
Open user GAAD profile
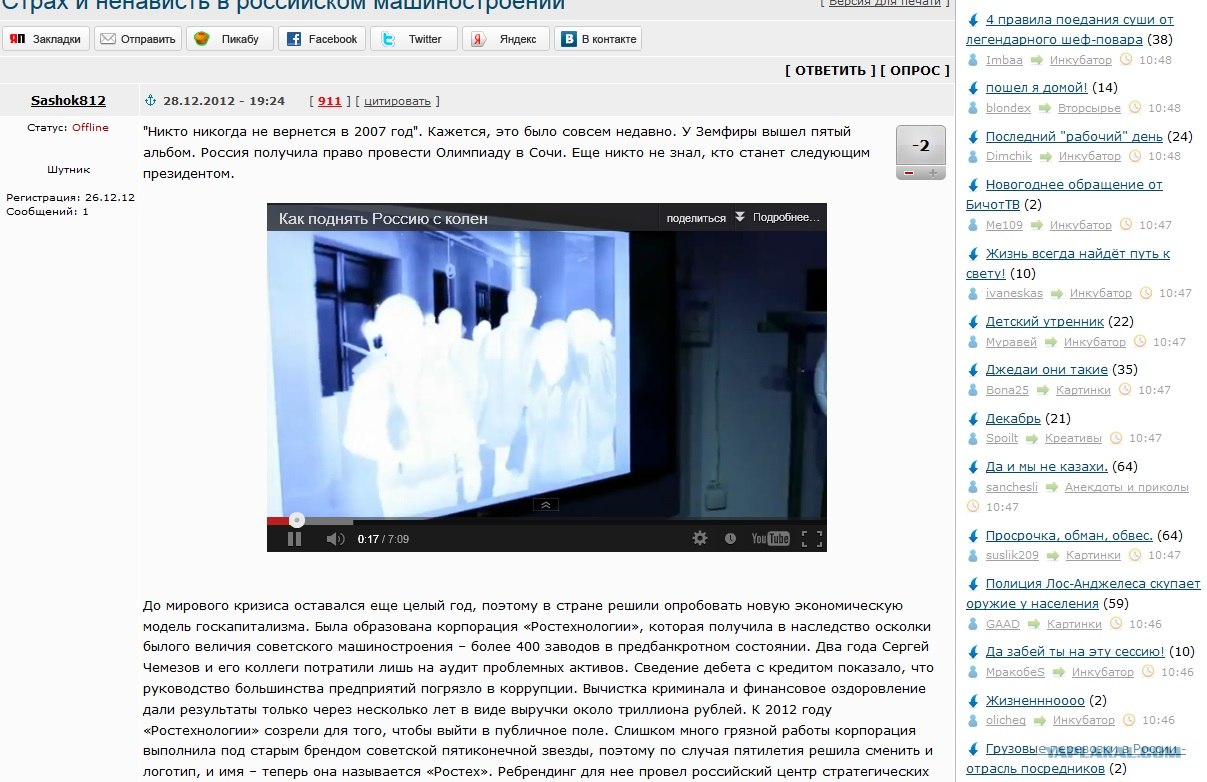click(x=1003, y=624)
